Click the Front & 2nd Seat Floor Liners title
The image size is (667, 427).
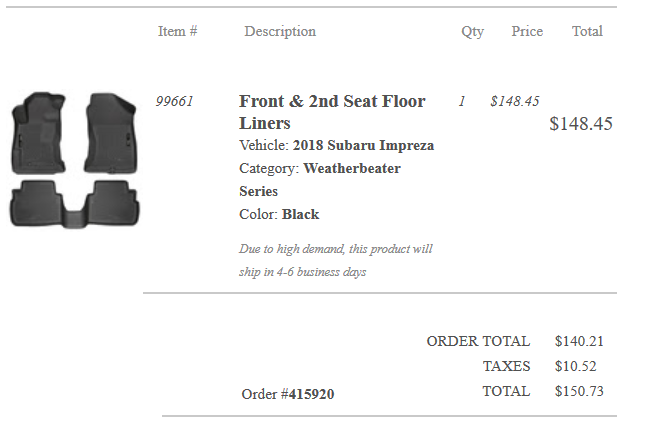(332, 112)
